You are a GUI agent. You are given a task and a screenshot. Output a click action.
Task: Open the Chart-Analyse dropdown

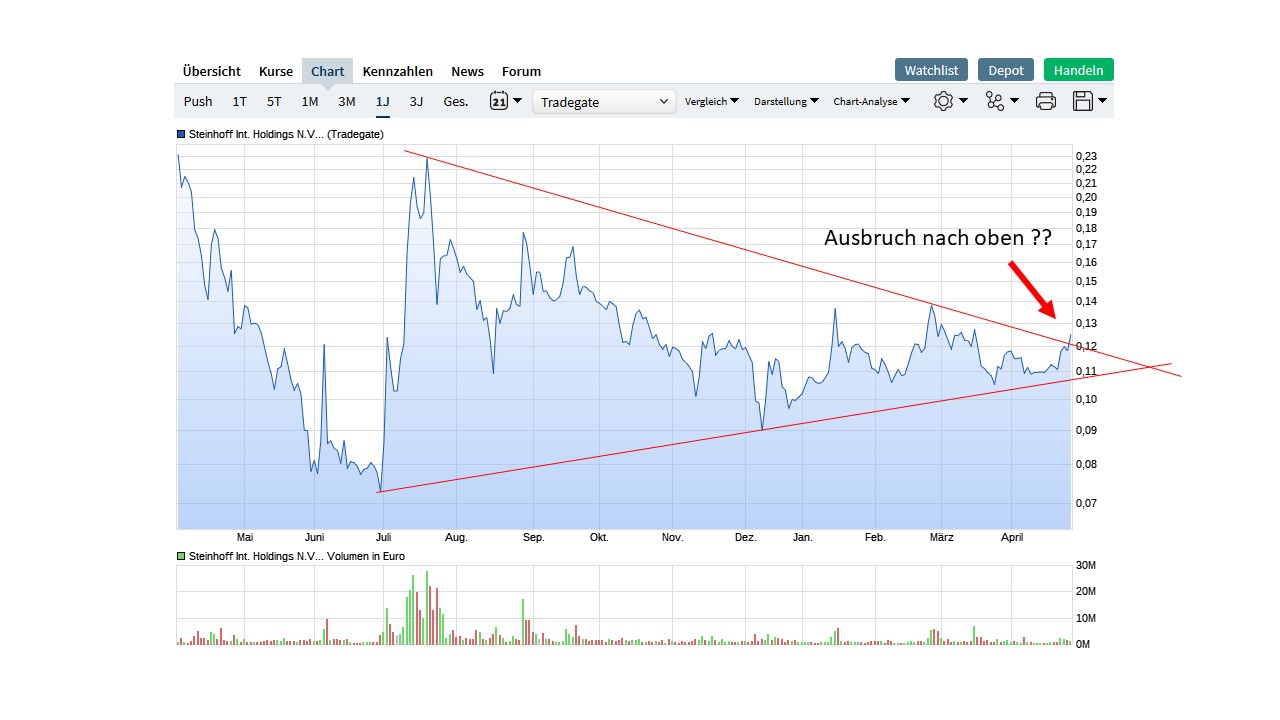(870, 101)
